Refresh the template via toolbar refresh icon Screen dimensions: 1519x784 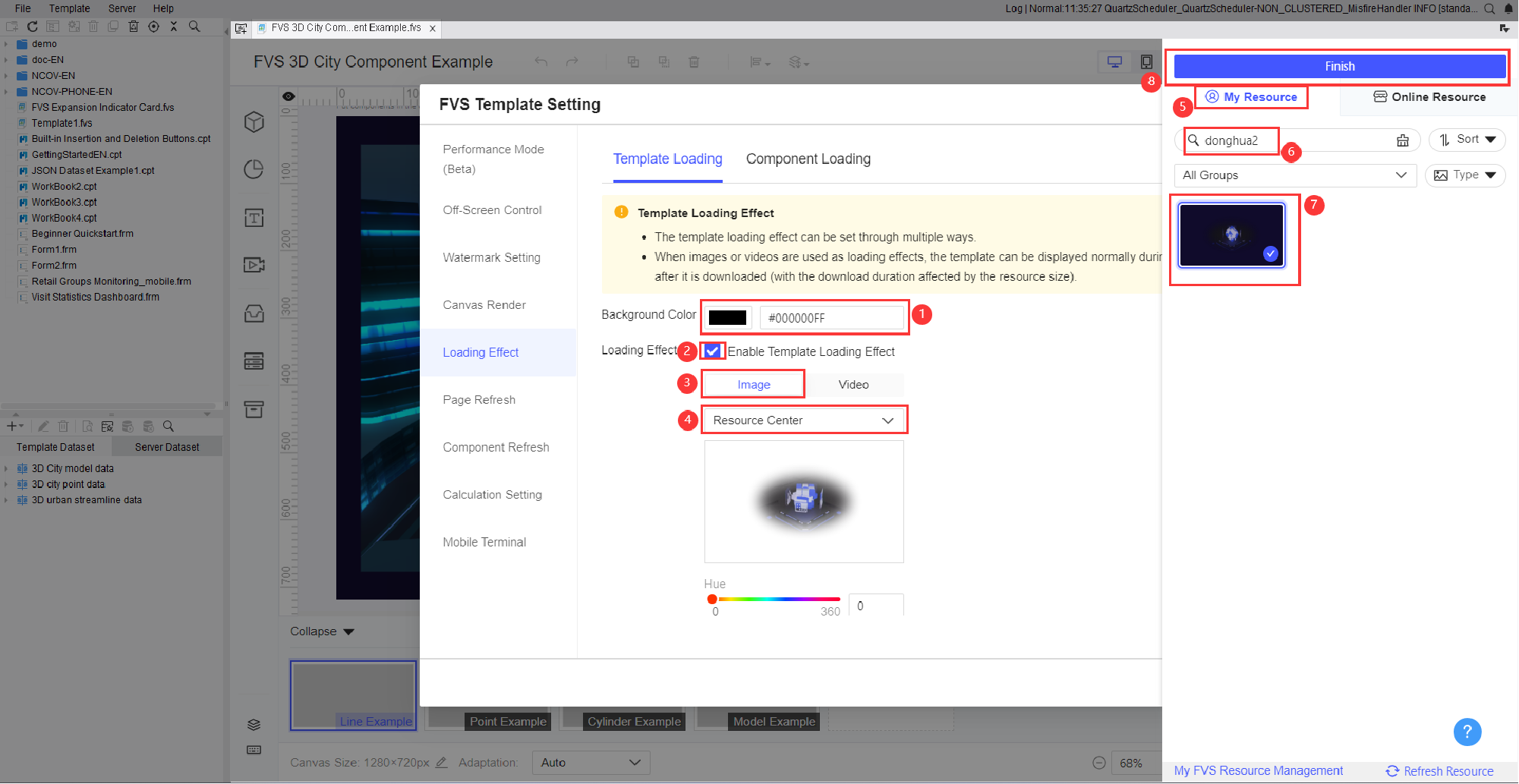click(32, 26)
